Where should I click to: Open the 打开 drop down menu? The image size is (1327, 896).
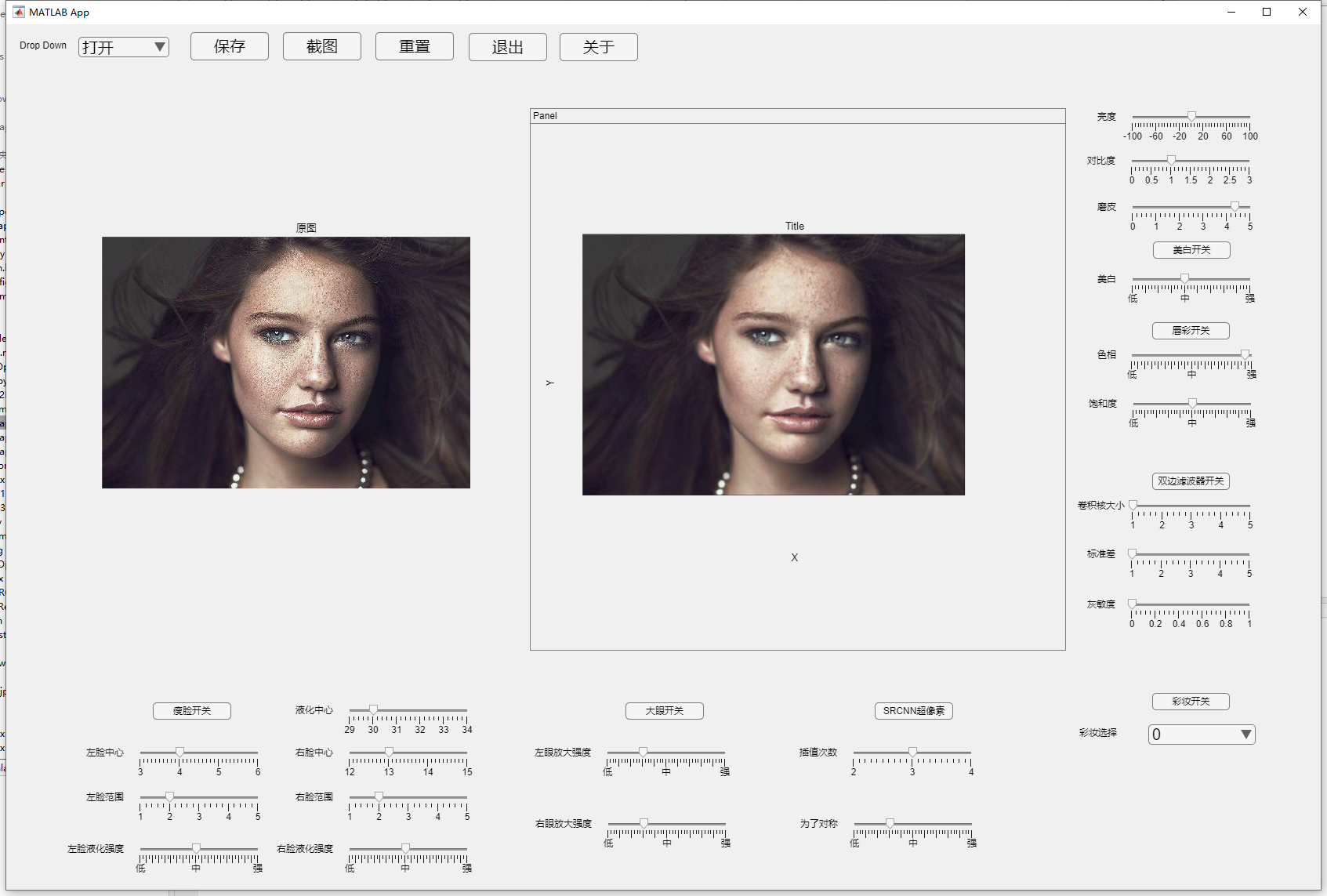(x=124, y=47)
